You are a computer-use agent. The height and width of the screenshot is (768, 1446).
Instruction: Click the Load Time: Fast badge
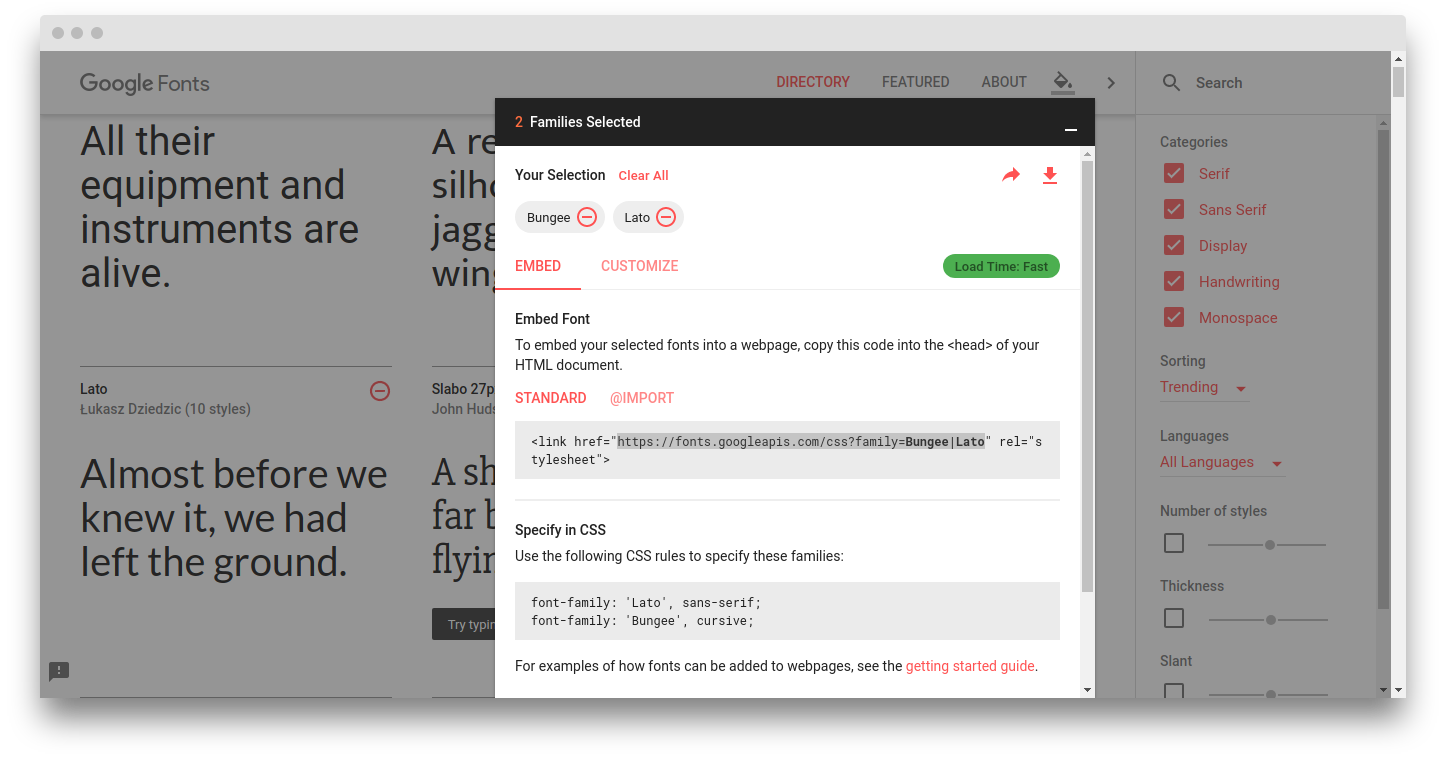click(1001, 266)
